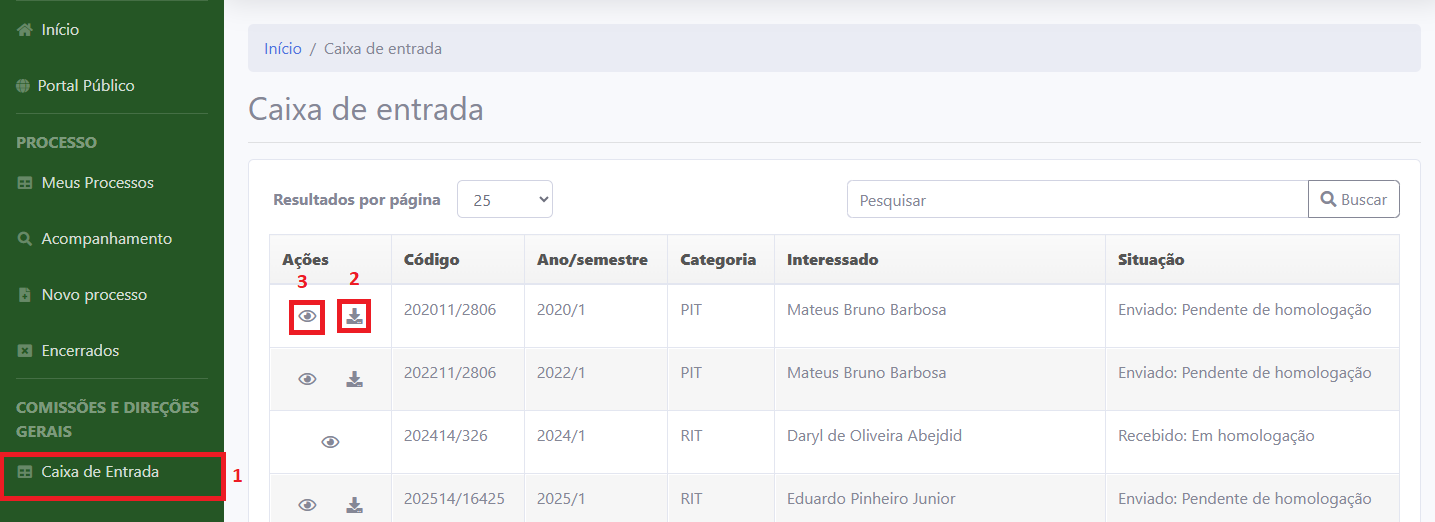Click the view eye icon for process 202011/2806
This screenshot has width=1435, height=522.
point(308,317)
